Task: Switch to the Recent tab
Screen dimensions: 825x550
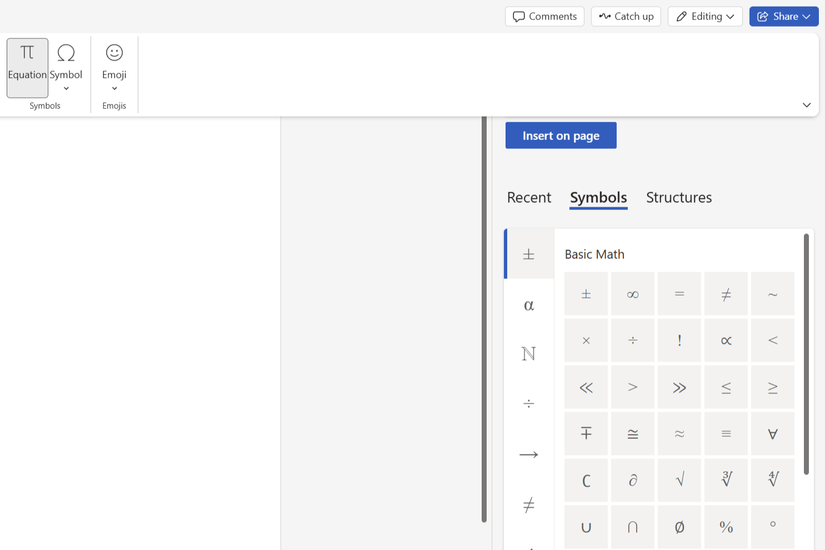Action: point(529,197)
